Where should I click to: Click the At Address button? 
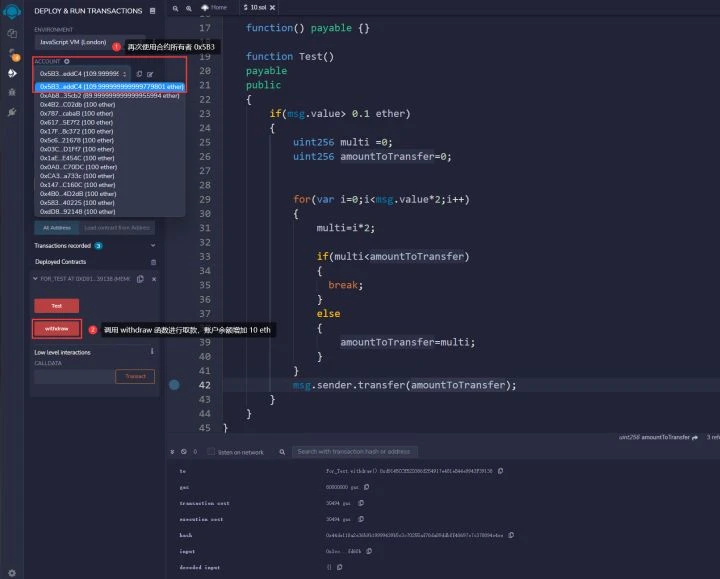coord(57,228)
